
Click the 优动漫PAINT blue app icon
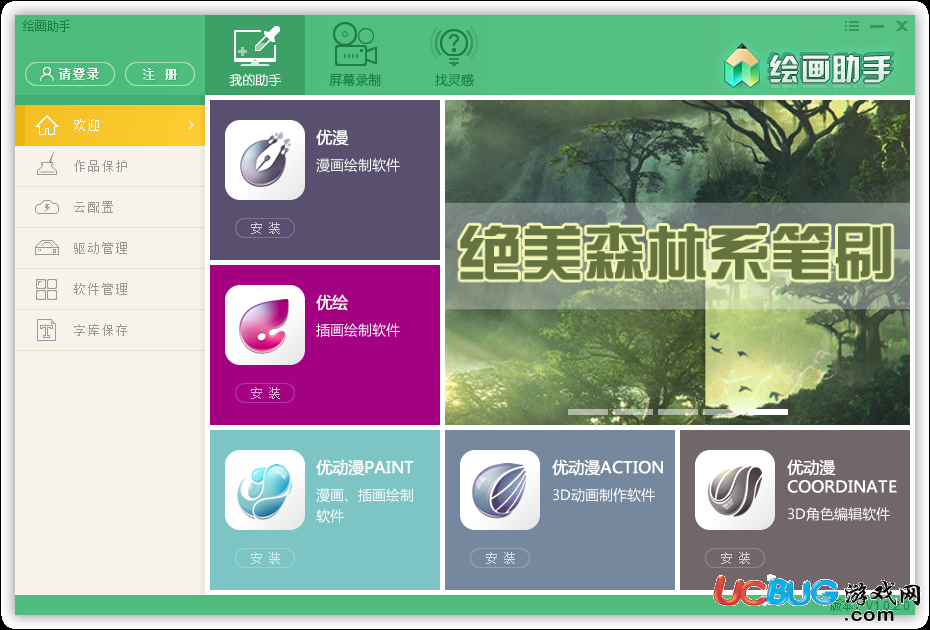click(265, 490)
